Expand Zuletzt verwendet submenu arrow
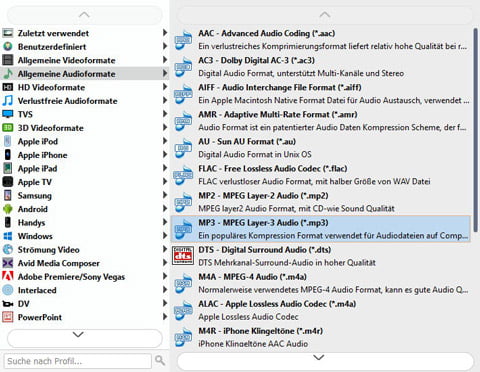The height and width of the screenshot is (372, 480). [x=165, y=33]
